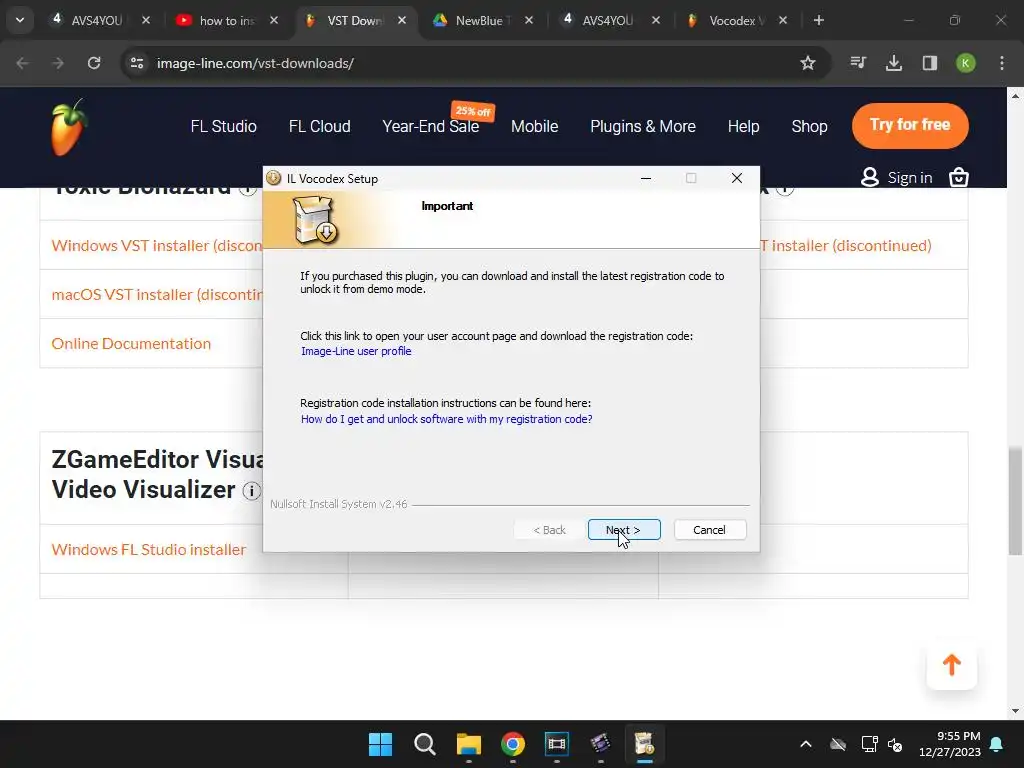This screenshot has width=1024, height=768.
Task: Open the Windows Start menu
Action: tap(380, 744)
